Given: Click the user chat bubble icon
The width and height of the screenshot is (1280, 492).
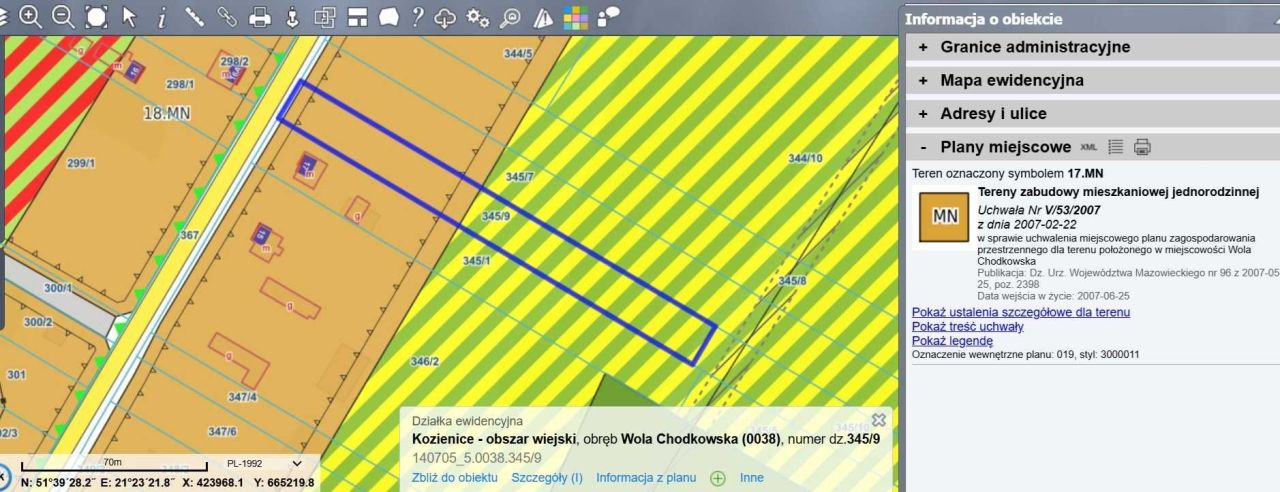Looking at the screenshot, I should point(607,15).
